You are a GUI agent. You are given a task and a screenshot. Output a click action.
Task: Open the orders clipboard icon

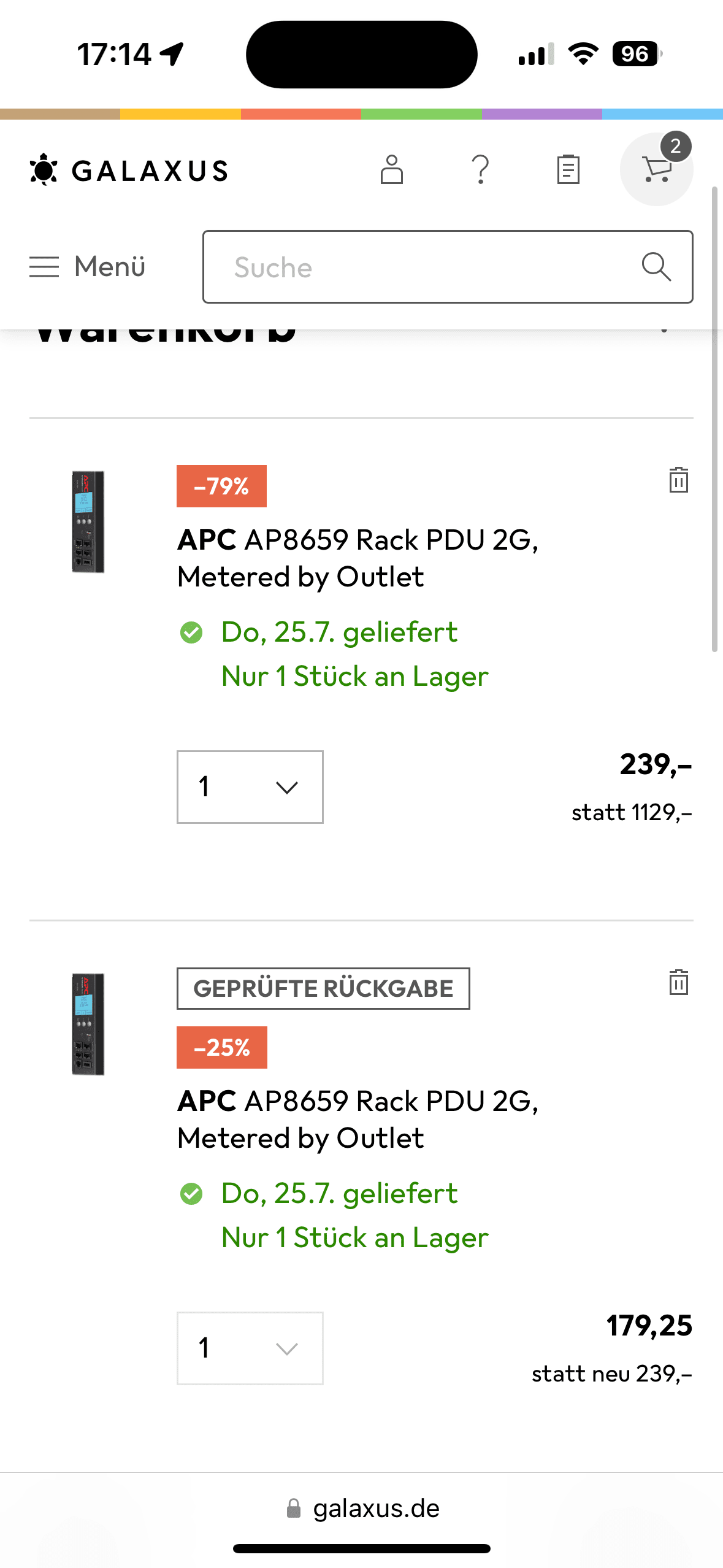(568, 169)
